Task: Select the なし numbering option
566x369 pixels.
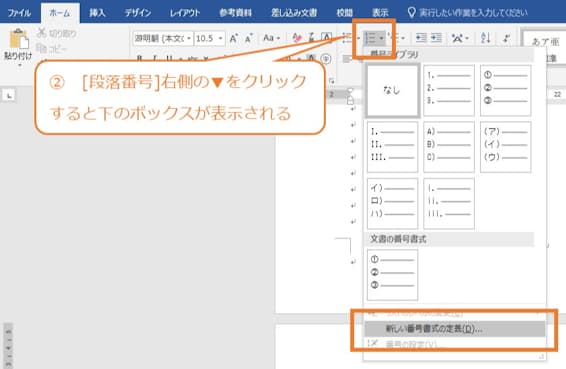Action: pyautogui.click(x=392, y=90)
